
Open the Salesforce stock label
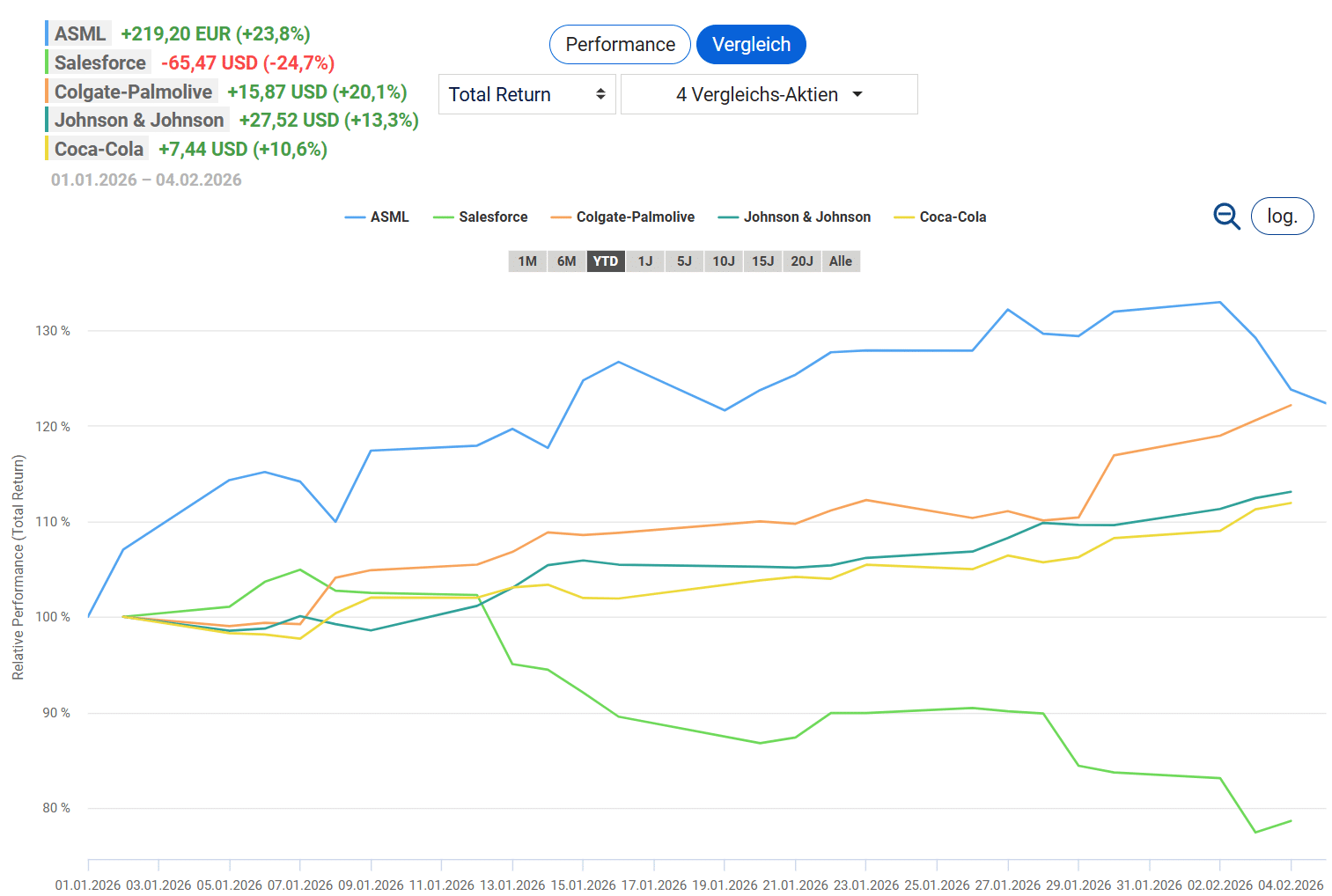(99, 62)
